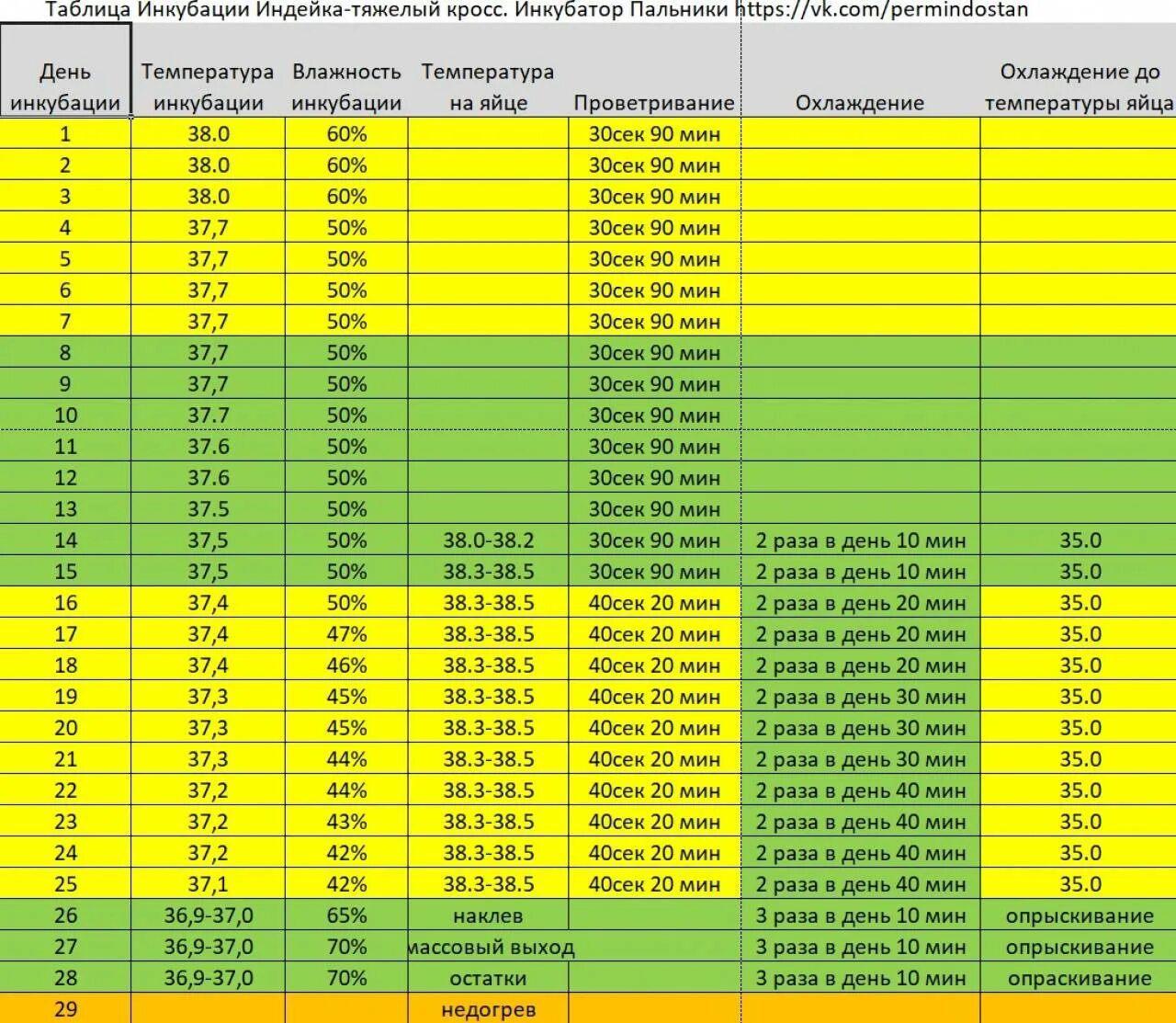Image resolution: width=1176 pixels, height=1023 pixels.
Task: Select '40сек 20 мин' in day 16 row
Action: coord(654,603)
